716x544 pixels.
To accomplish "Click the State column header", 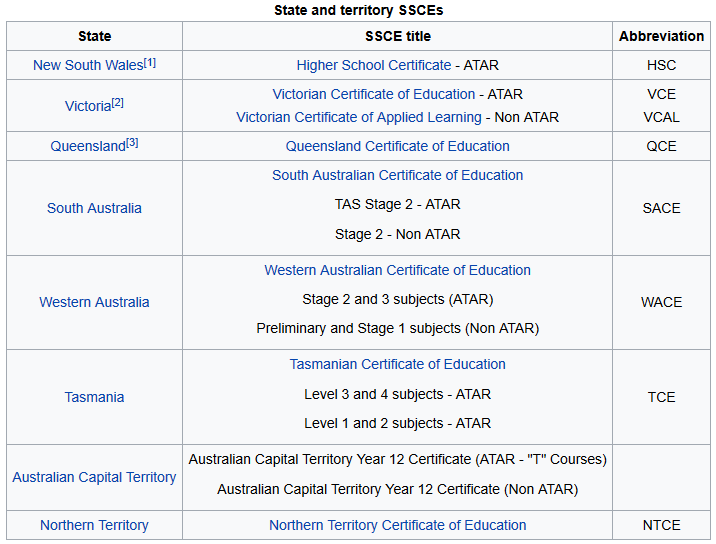I will (x=95, y=36).
